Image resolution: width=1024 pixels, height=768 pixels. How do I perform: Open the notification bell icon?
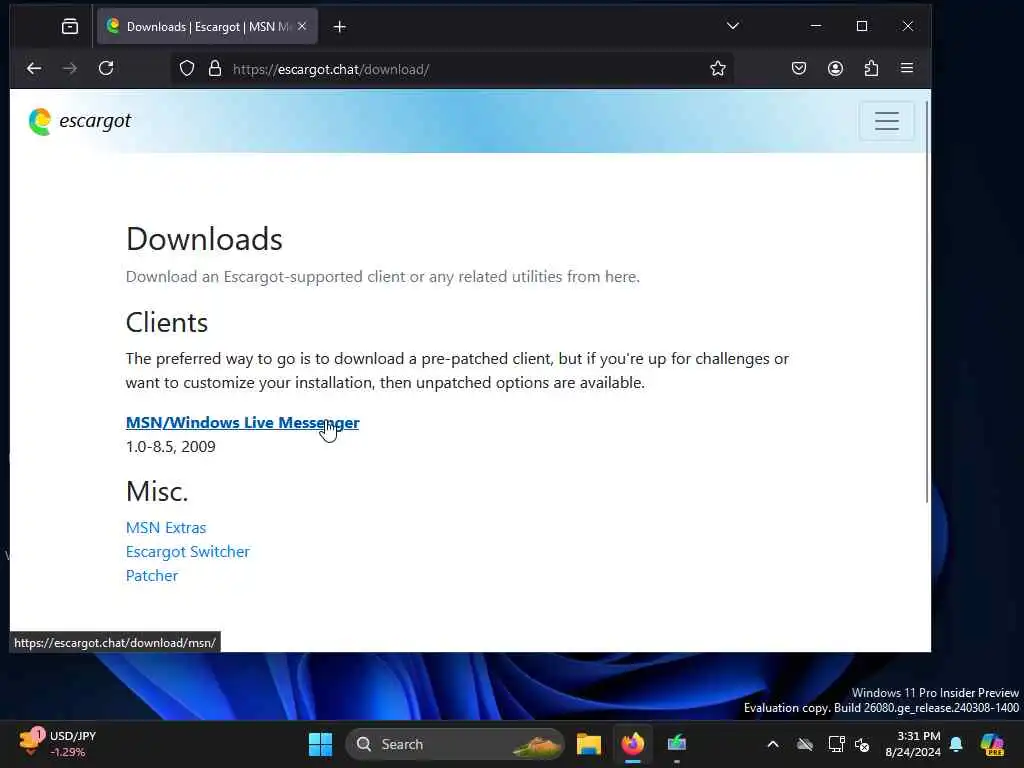tap(956, 744)
